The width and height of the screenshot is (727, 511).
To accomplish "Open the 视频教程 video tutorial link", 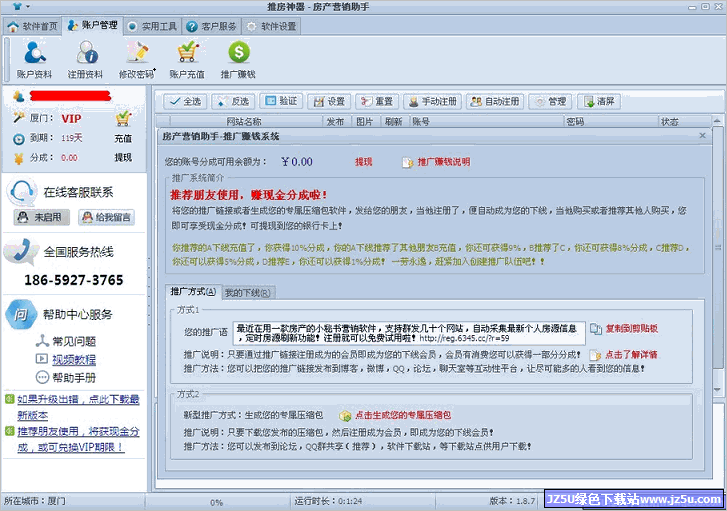I will click(73, 359).
